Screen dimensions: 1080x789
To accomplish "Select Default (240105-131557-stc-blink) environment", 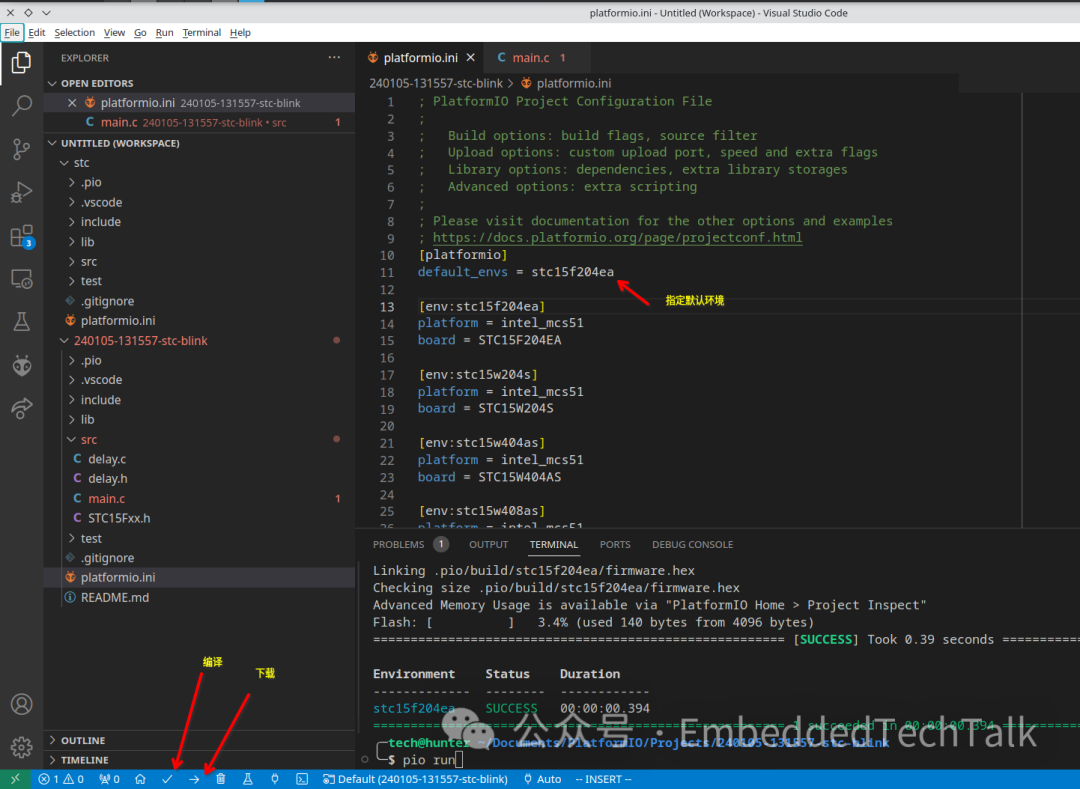I will click(415, 778).
